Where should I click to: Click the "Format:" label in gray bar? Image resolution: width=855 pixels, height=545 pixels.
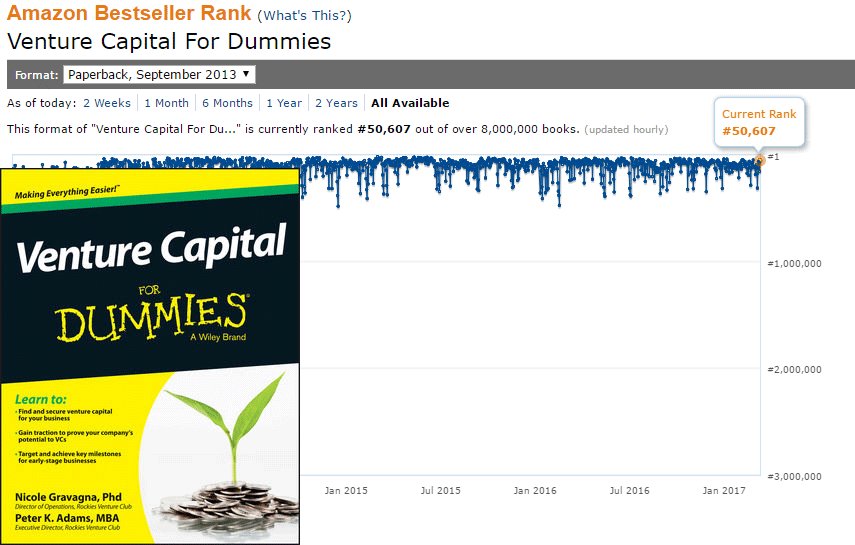[x=37, y=75]
